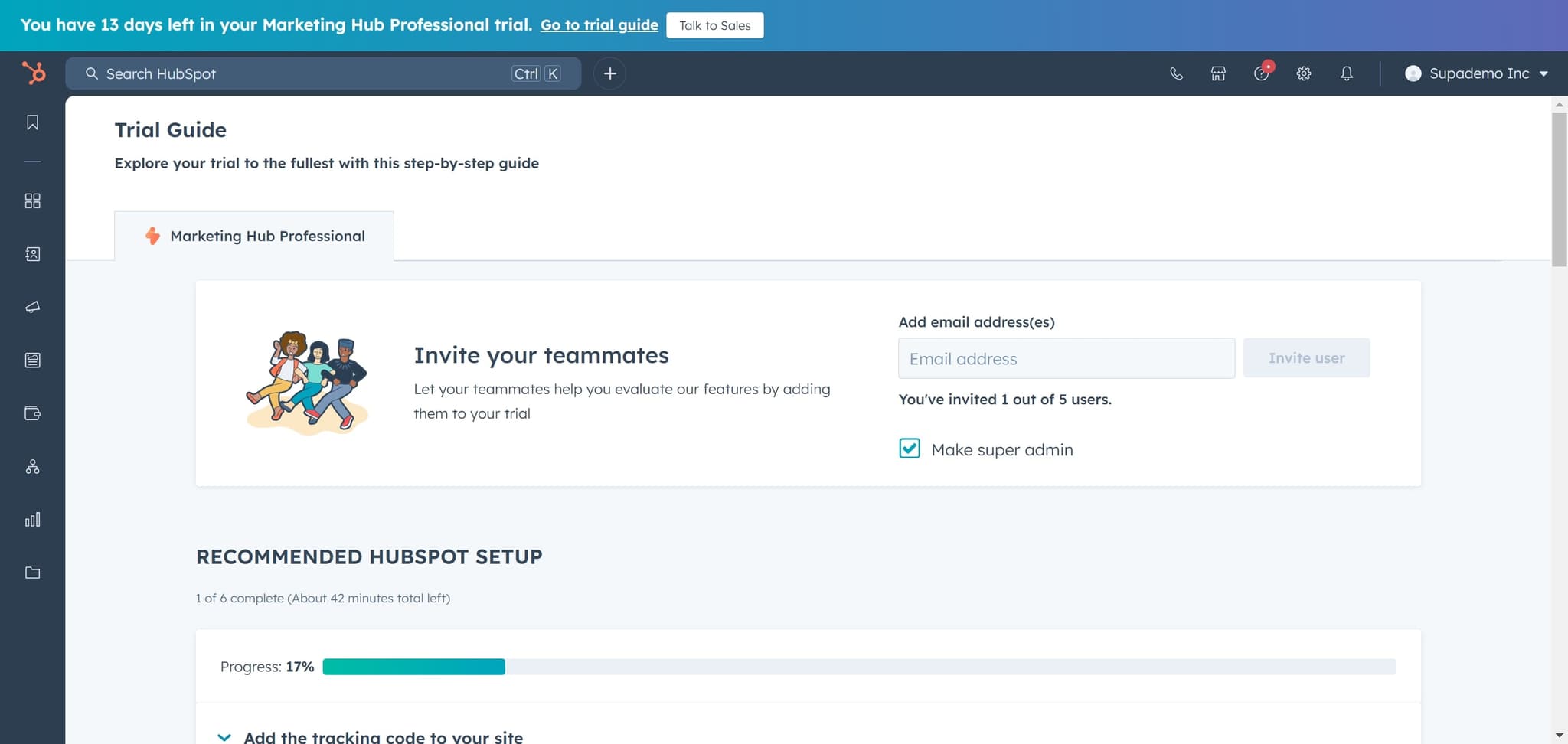The height and width of the screenshot is (744, 1568).
Task: Click the Email address input field
Action: tap(1066, 357)
